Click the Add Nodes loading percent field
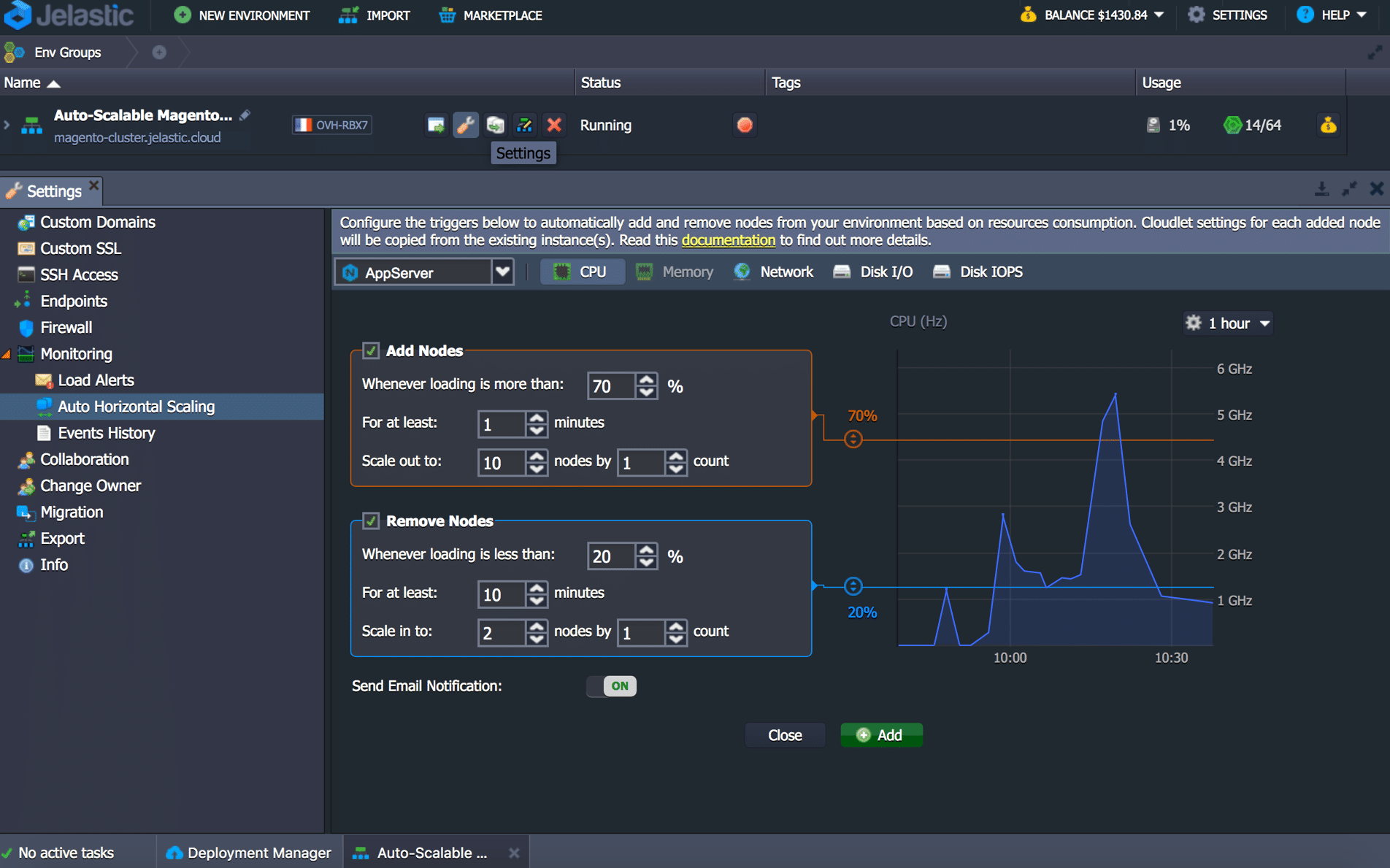This screenshot has width=1390, height=868. [612, 385]
